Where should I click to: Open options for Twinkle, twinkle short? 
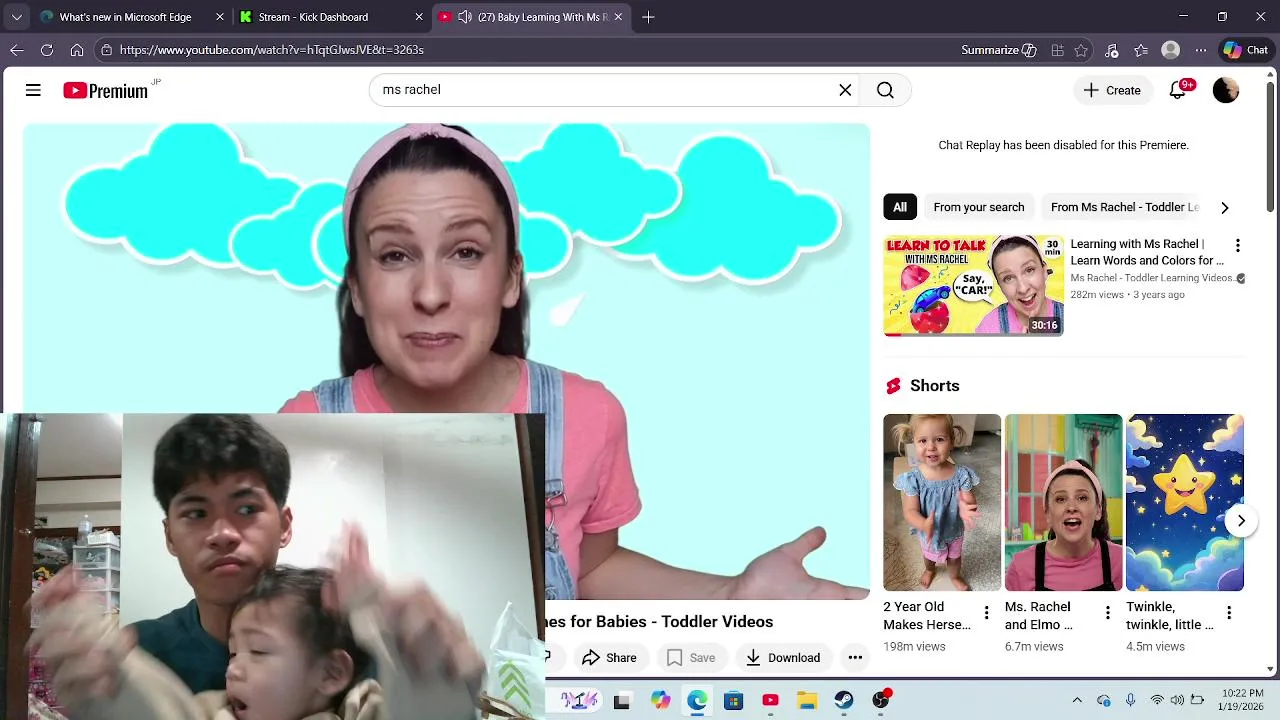click(x=1229, y=613)
